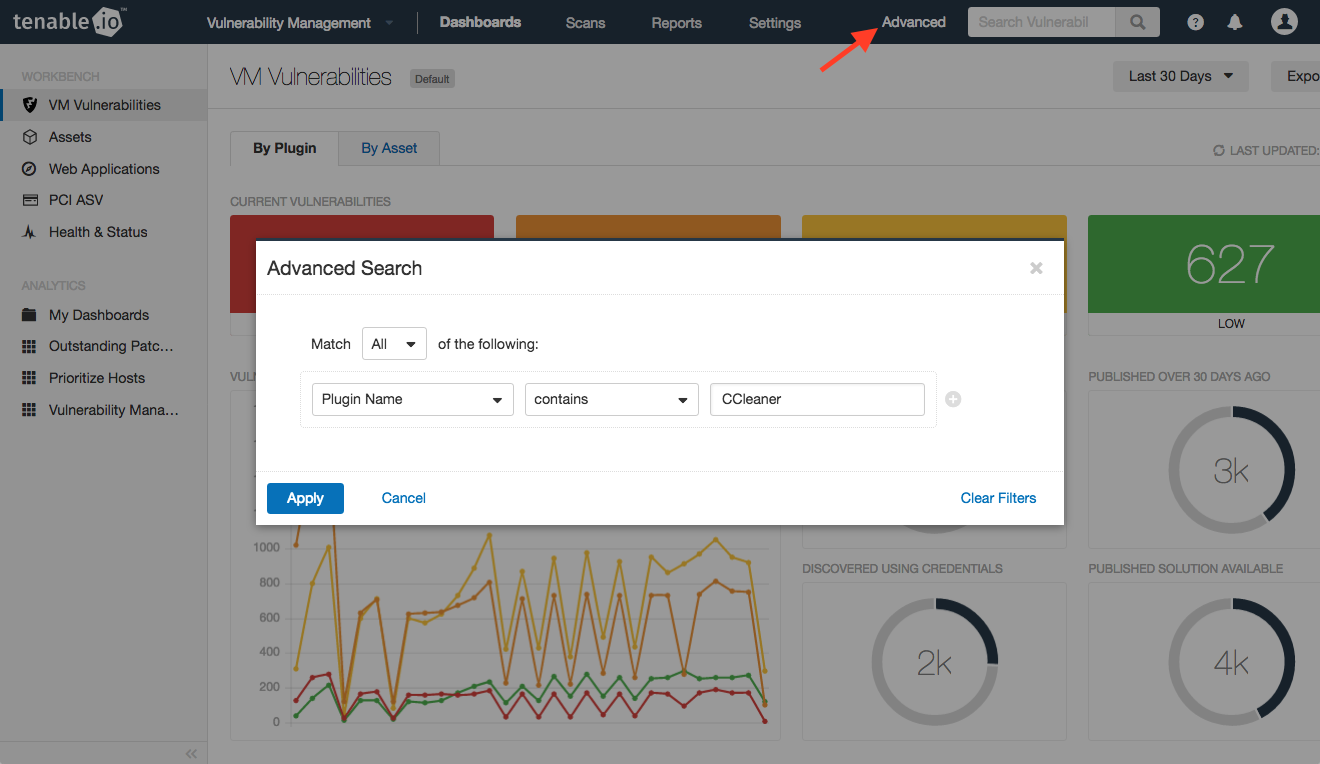Open the Scans menu
This screenshot has width=1320, height=764.
click(x=585, y=23)
